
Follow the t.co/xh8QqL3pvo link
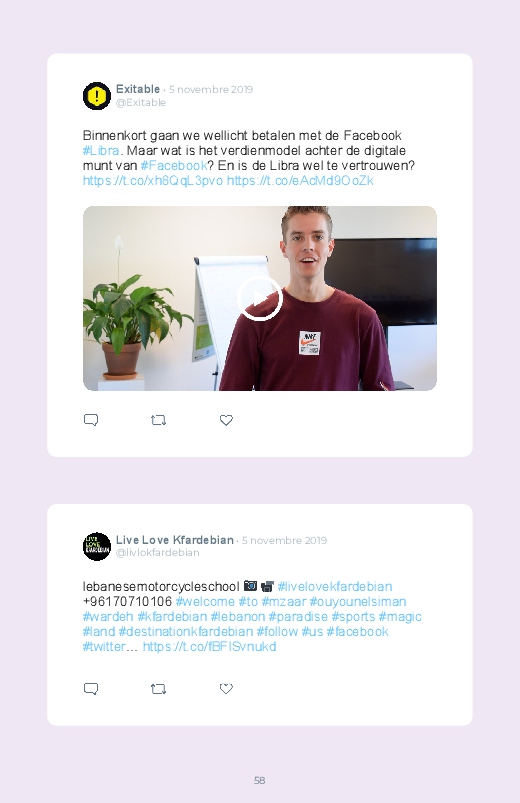pos(153,180)
